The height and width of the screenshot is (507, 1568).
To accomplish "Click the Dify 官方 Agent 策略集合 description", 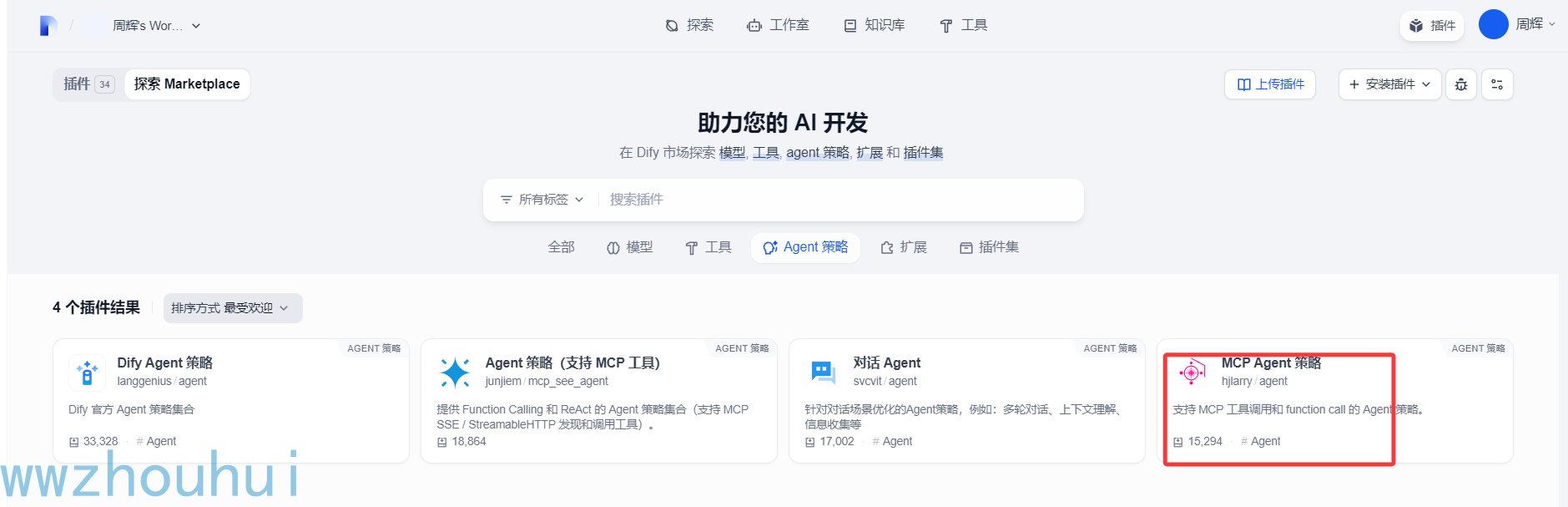I will [x=131, y=409].
